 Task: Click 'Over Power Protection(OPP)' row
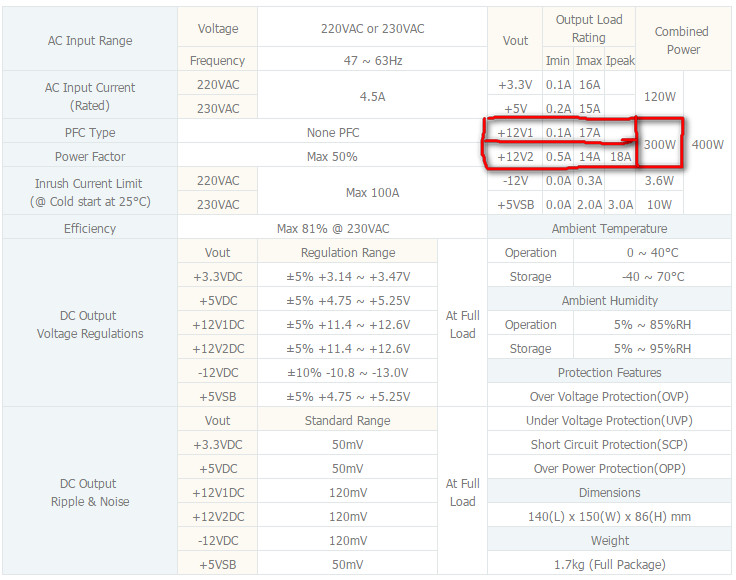click(609, 468)
